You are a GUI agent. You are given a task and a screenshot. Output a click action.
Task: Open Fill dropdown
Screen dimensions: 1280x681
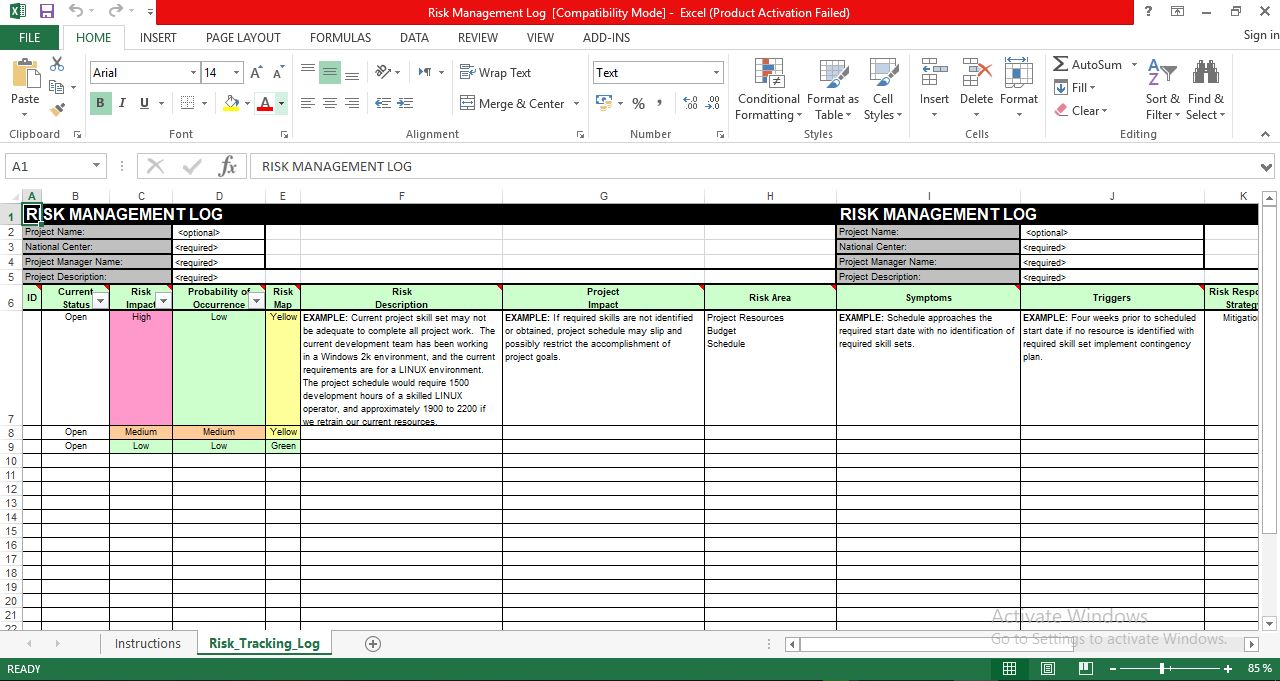(x=1074, y=88)
